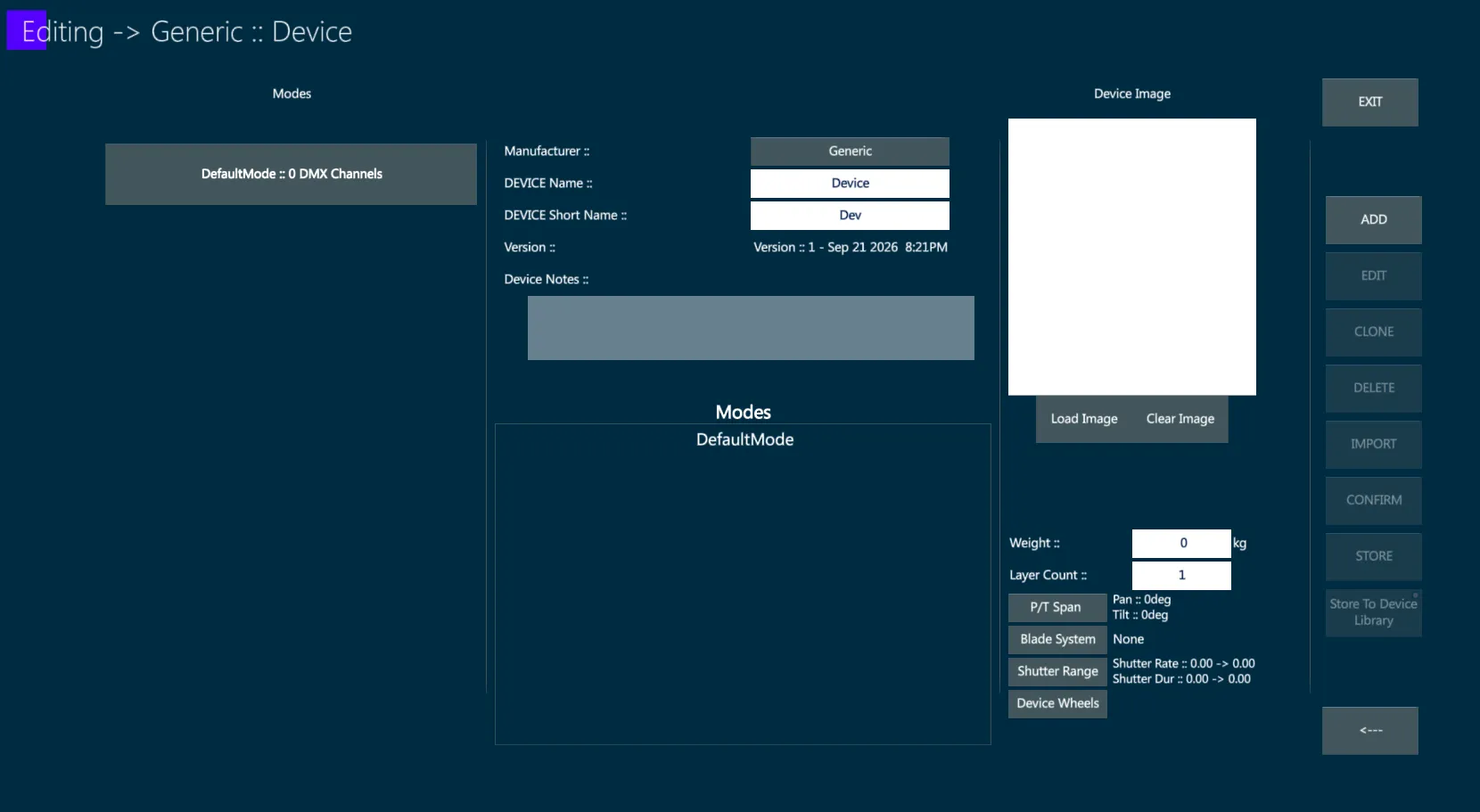This screenshot has height=812, width=1480.
Task: Click the EDIT button
Action: pyautogui.click(x=1374, y=275)
